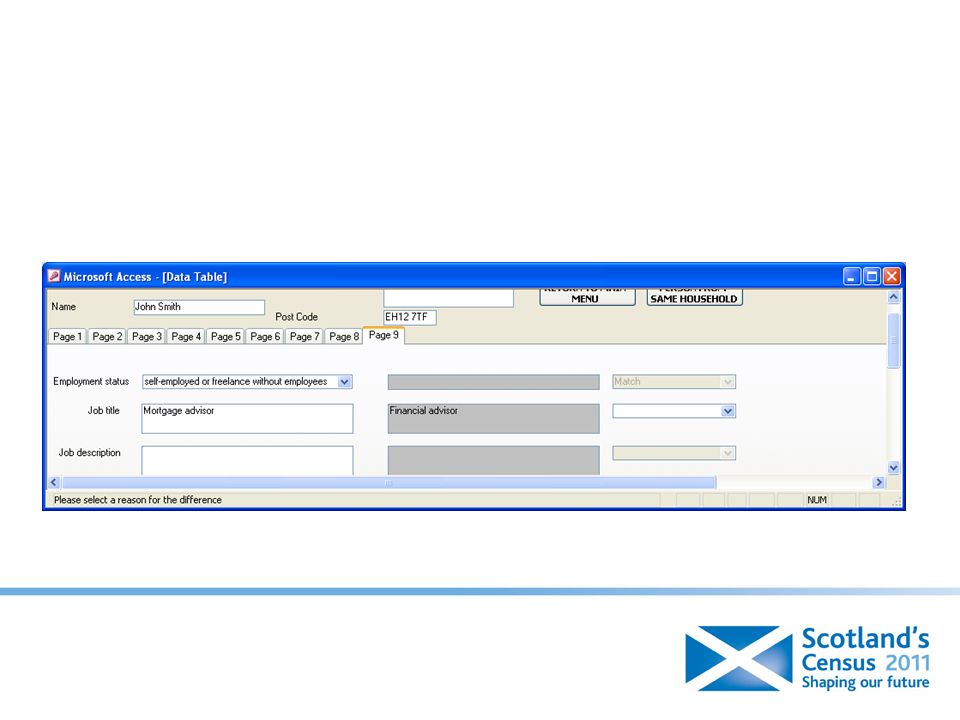Viewport: 960px width, 720px height.
Task: Click the horizontal scrollbar left arrow
Action: click(x=54, y=482)
